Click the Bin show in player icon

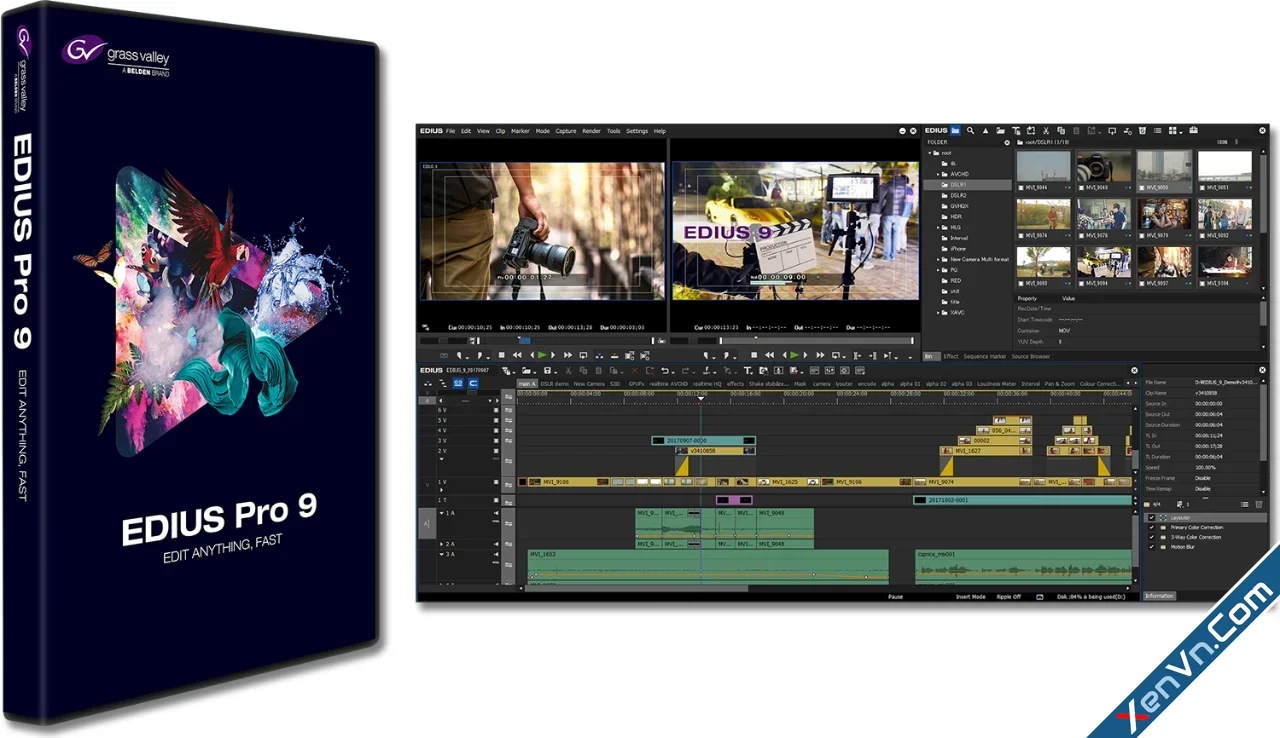click(x=1112, y=131)
